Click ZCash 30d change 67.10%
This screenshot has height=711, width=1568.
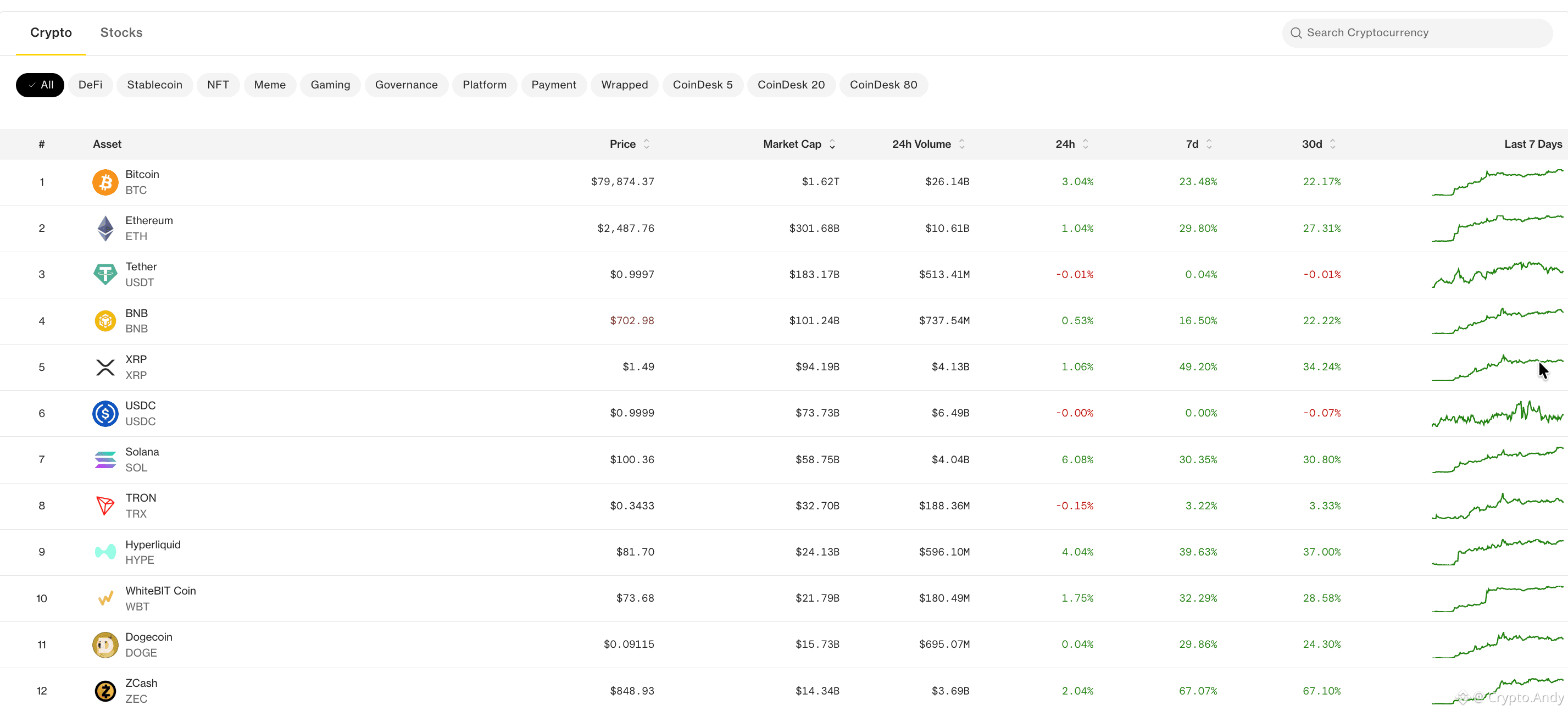(x=1321, y=691)
